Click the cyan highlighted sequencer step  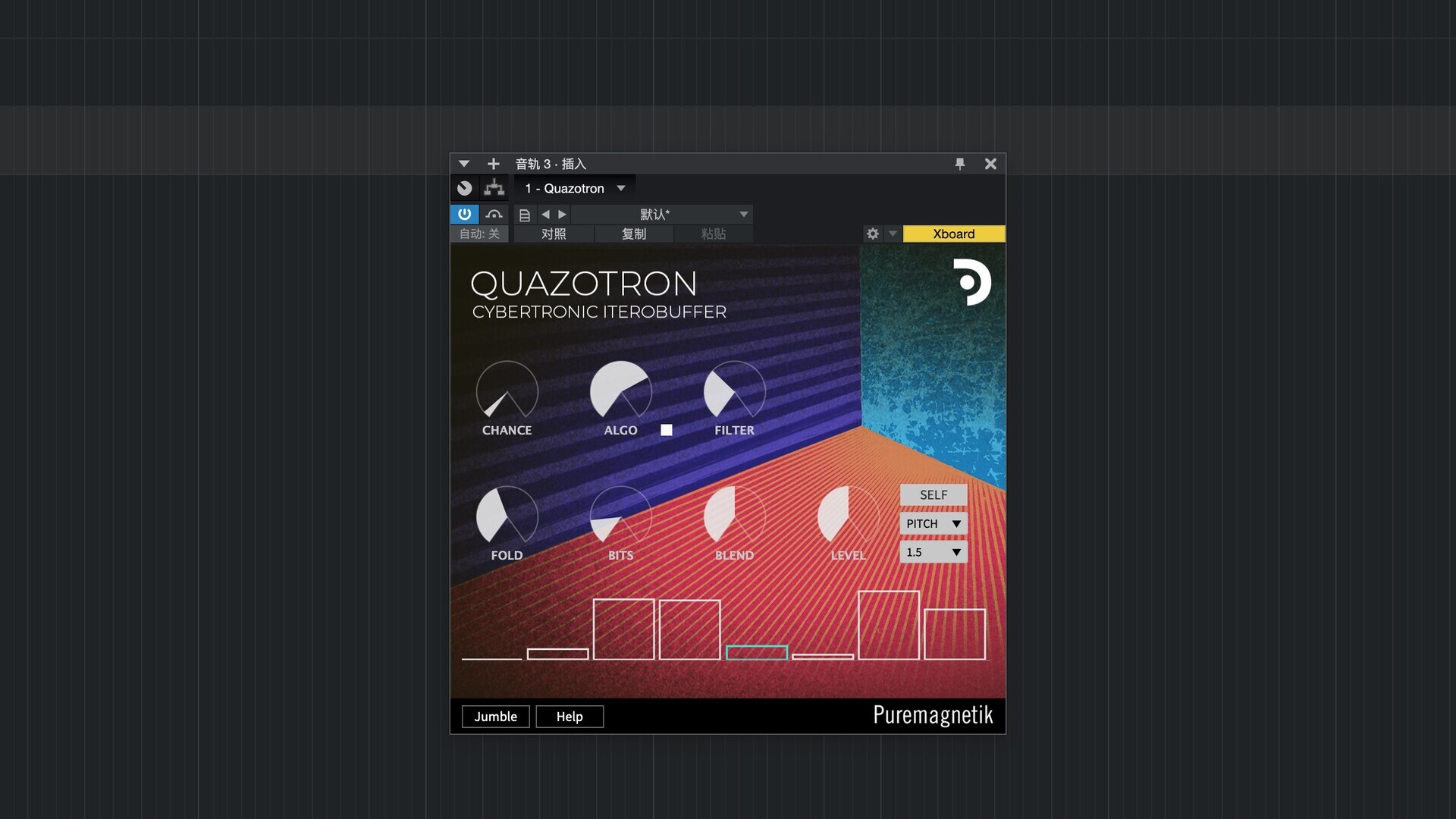click(757, 652)
